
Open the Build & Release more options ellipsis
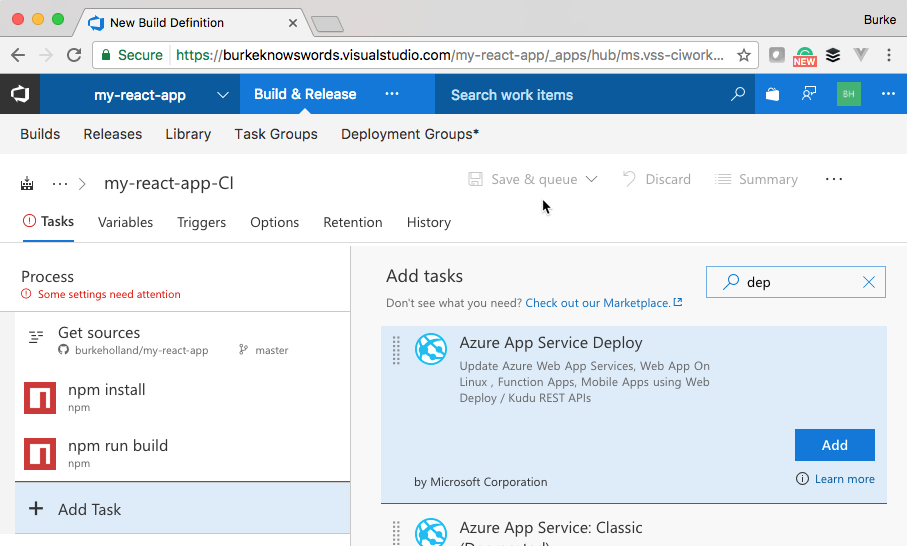pos(392,94)
